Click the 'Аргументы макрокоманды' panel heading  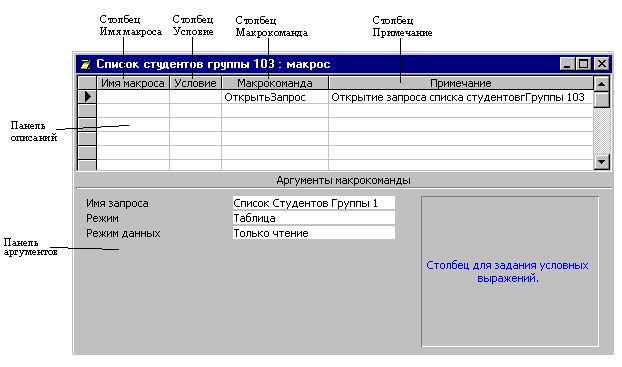click(343, 180)
